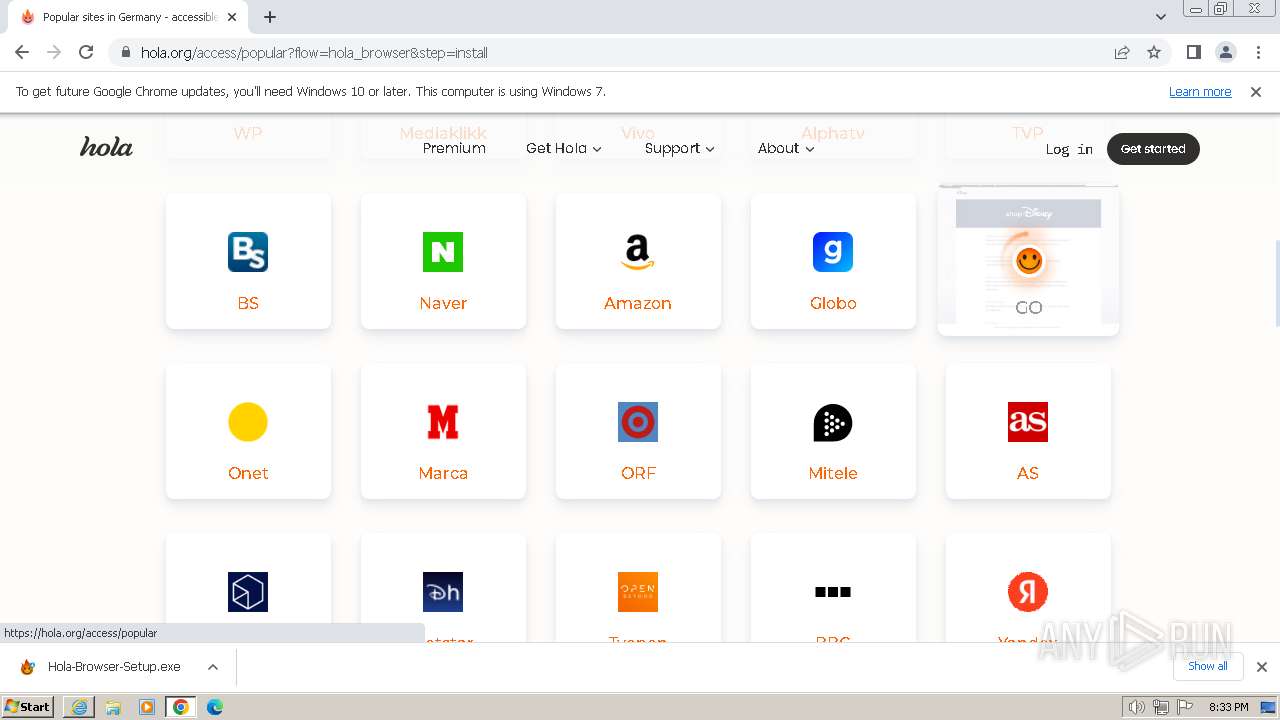Viewport: 1280px width, 720px height.
Task: Open the Amazon logo icon
Action: [638, 252]
